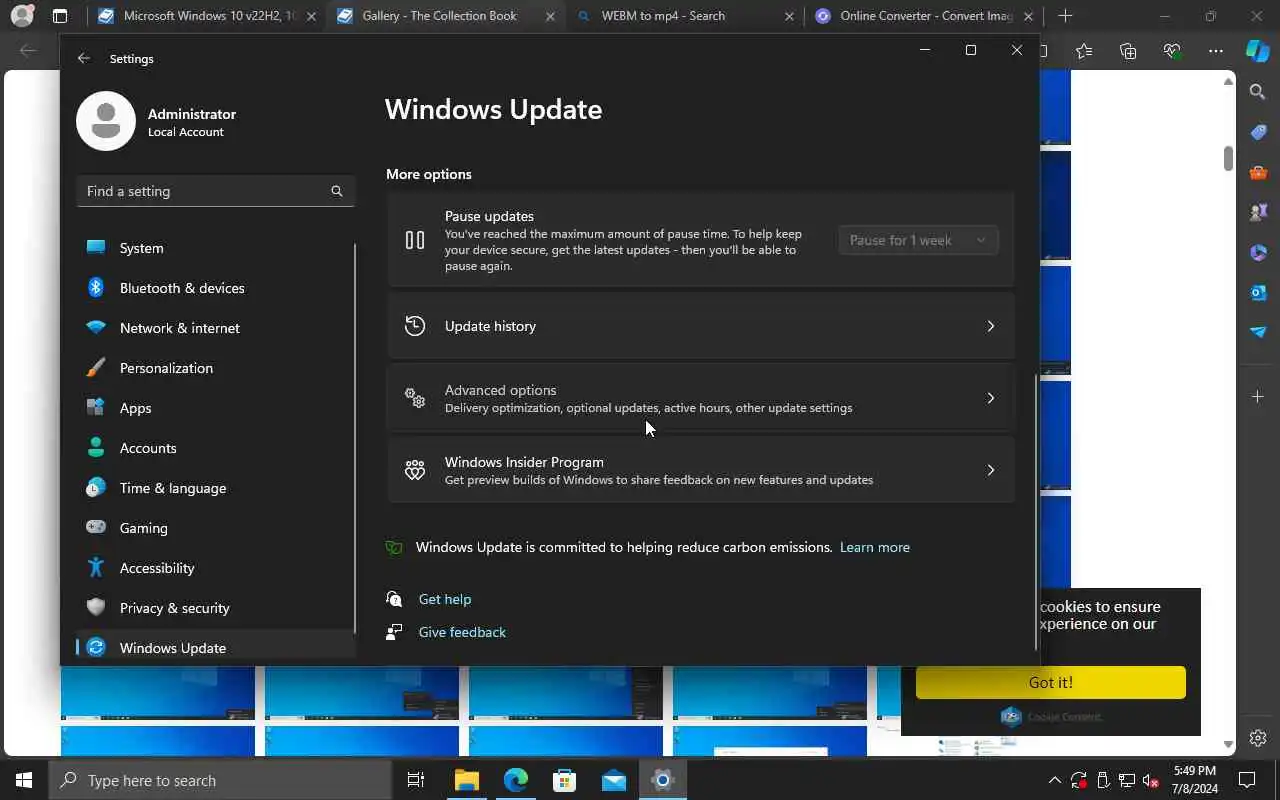Open Network & internet settings
Viewport: 1280px width, 800px height.
(x=215, y=328)
